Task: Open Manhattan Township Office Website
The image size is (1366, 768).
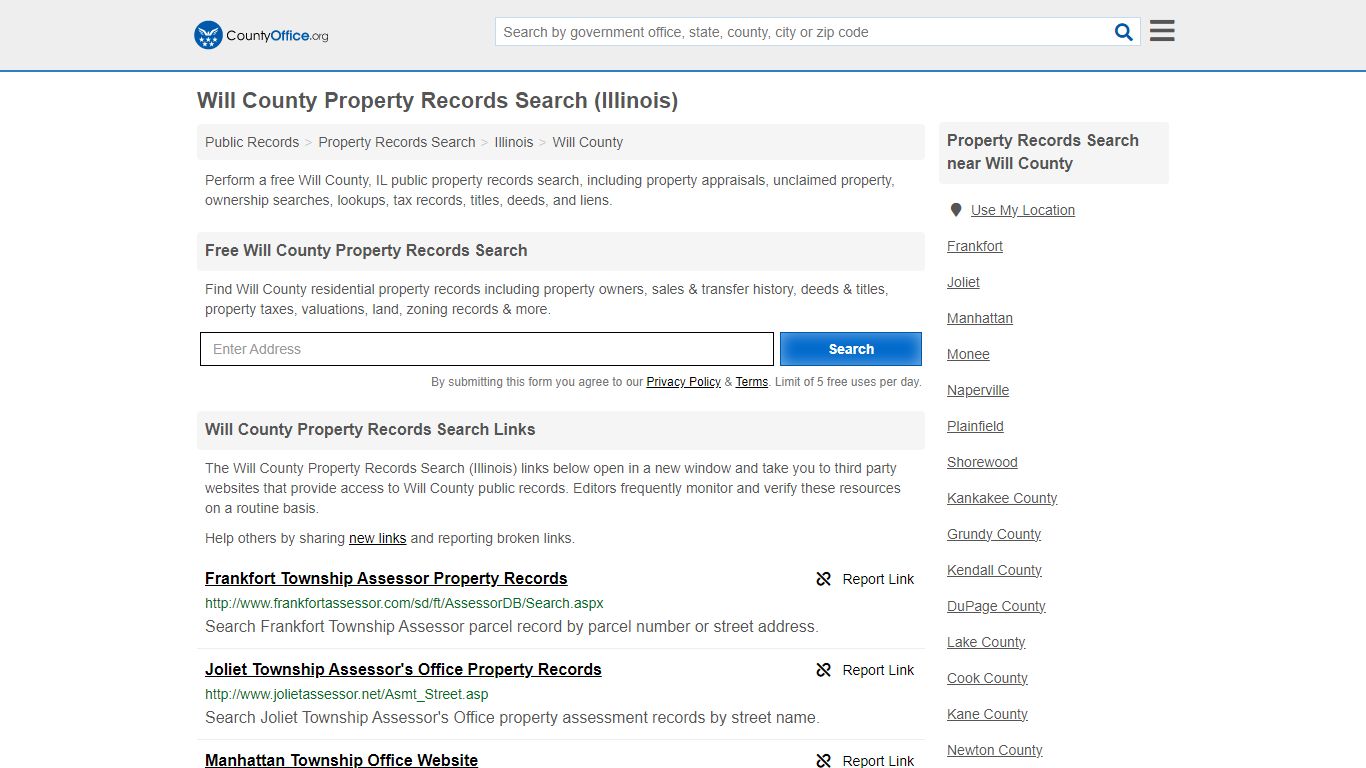Action: point(341,760)
